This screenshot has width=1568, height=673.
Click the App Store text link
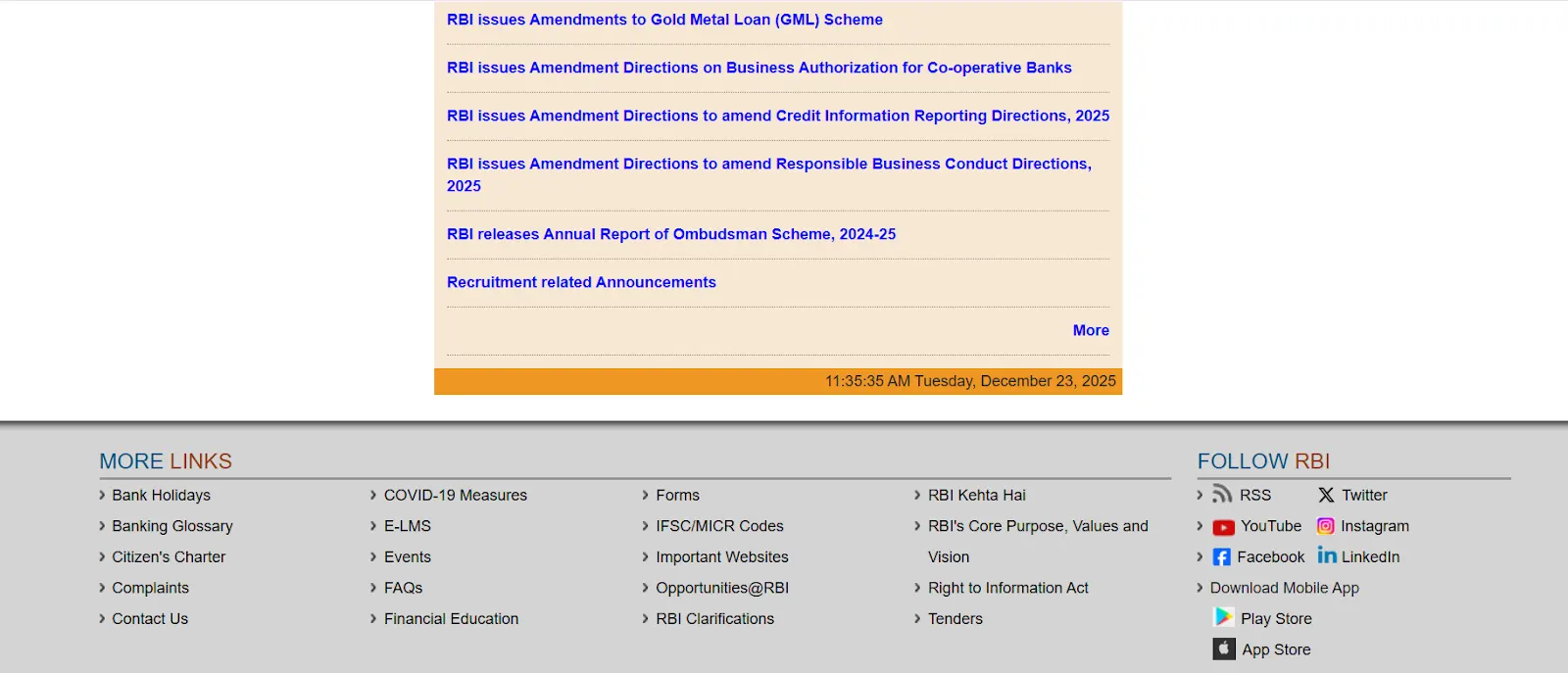pyautogui.click(x=1276, y=649)
